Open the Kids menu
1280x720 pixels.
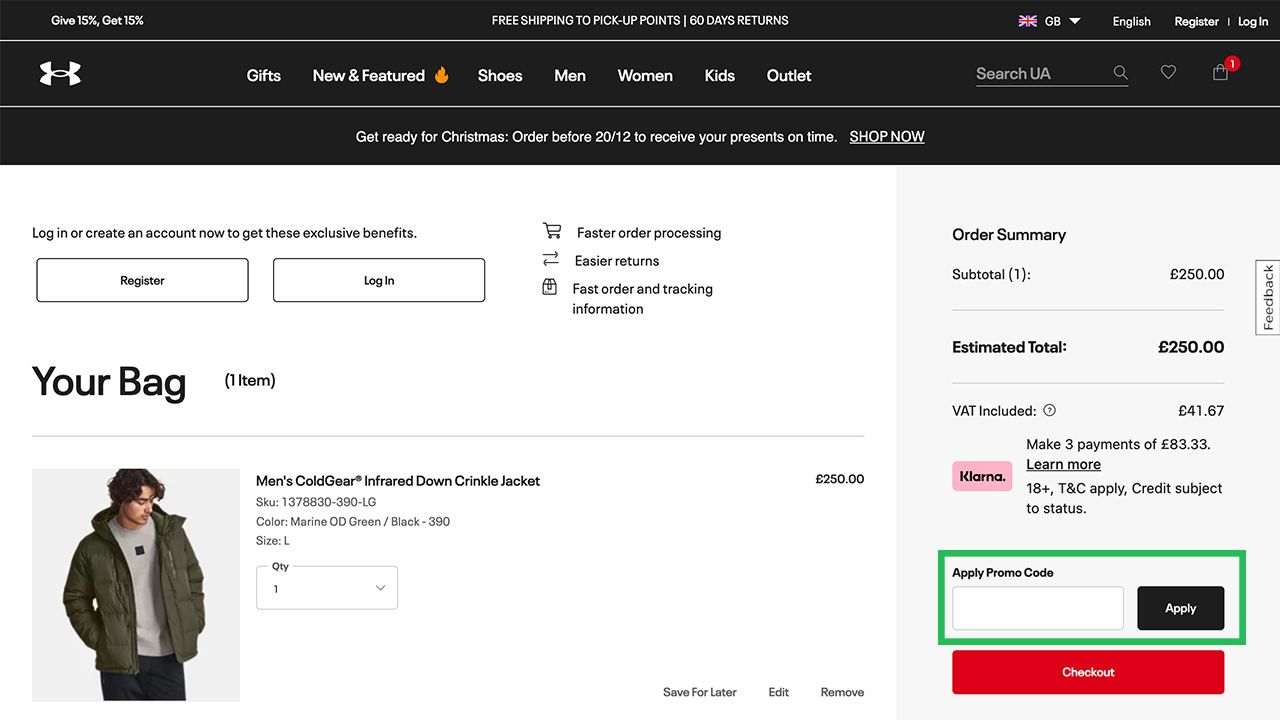coord(720,75)
